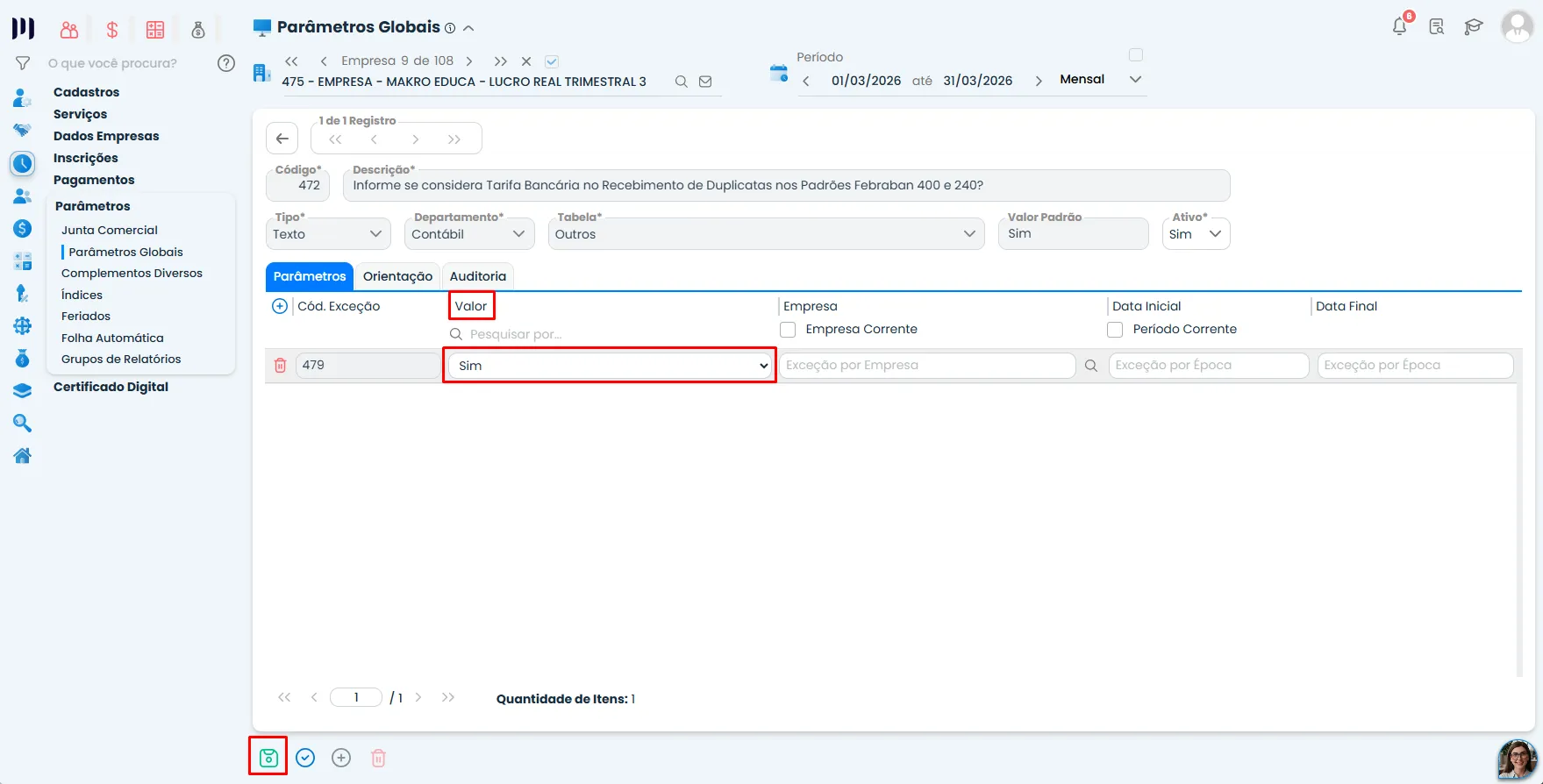Open Junta Comercial menu item
This screenshot has height=784, width=1543.
tap(110, 230)
